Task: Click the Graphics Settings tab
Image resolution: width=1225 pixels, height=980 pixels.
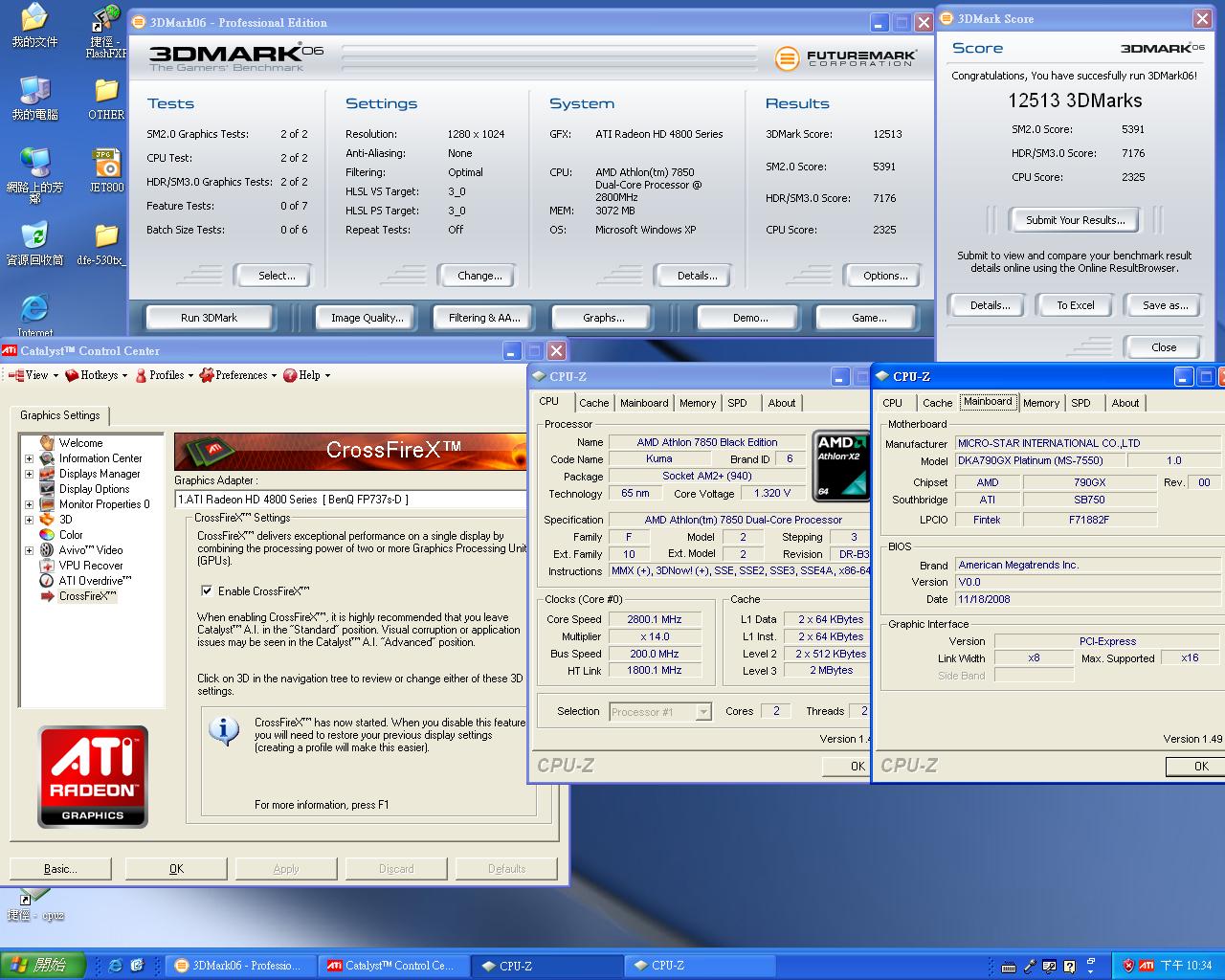Action: [x=60, y=415]
